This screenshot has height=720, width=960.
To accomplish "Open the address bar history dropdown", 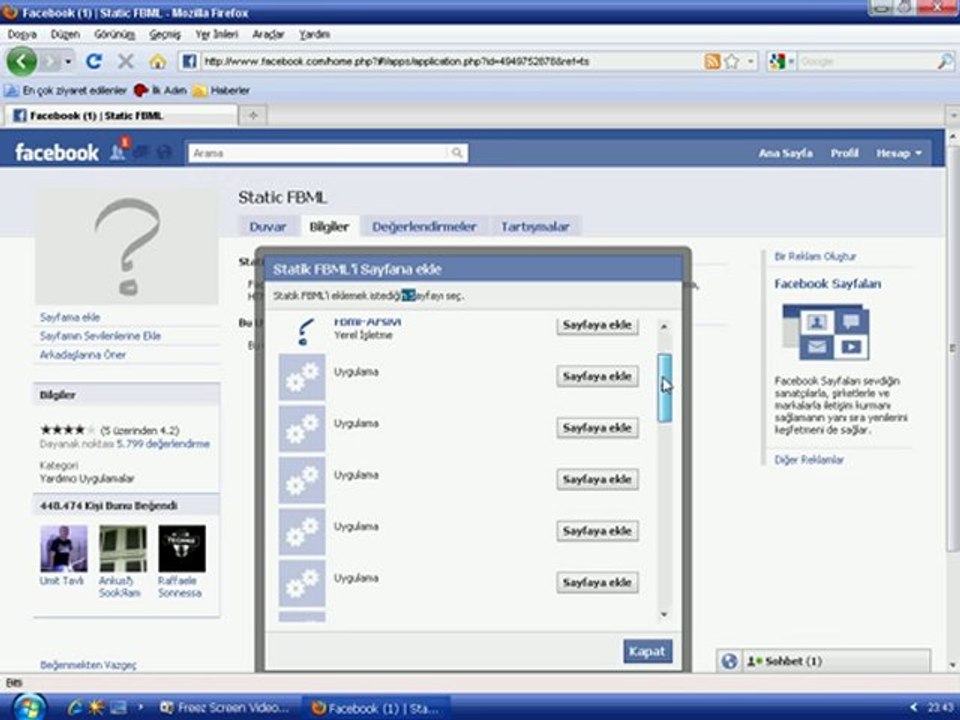I will 751,61.
